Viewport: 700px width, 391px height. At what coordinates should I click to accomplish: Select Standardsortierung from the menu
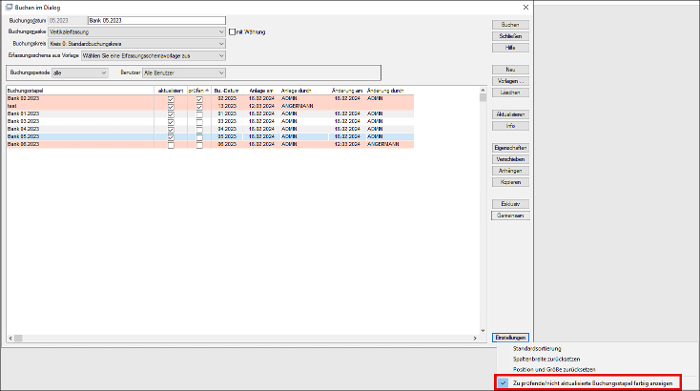tap(537, 349)
